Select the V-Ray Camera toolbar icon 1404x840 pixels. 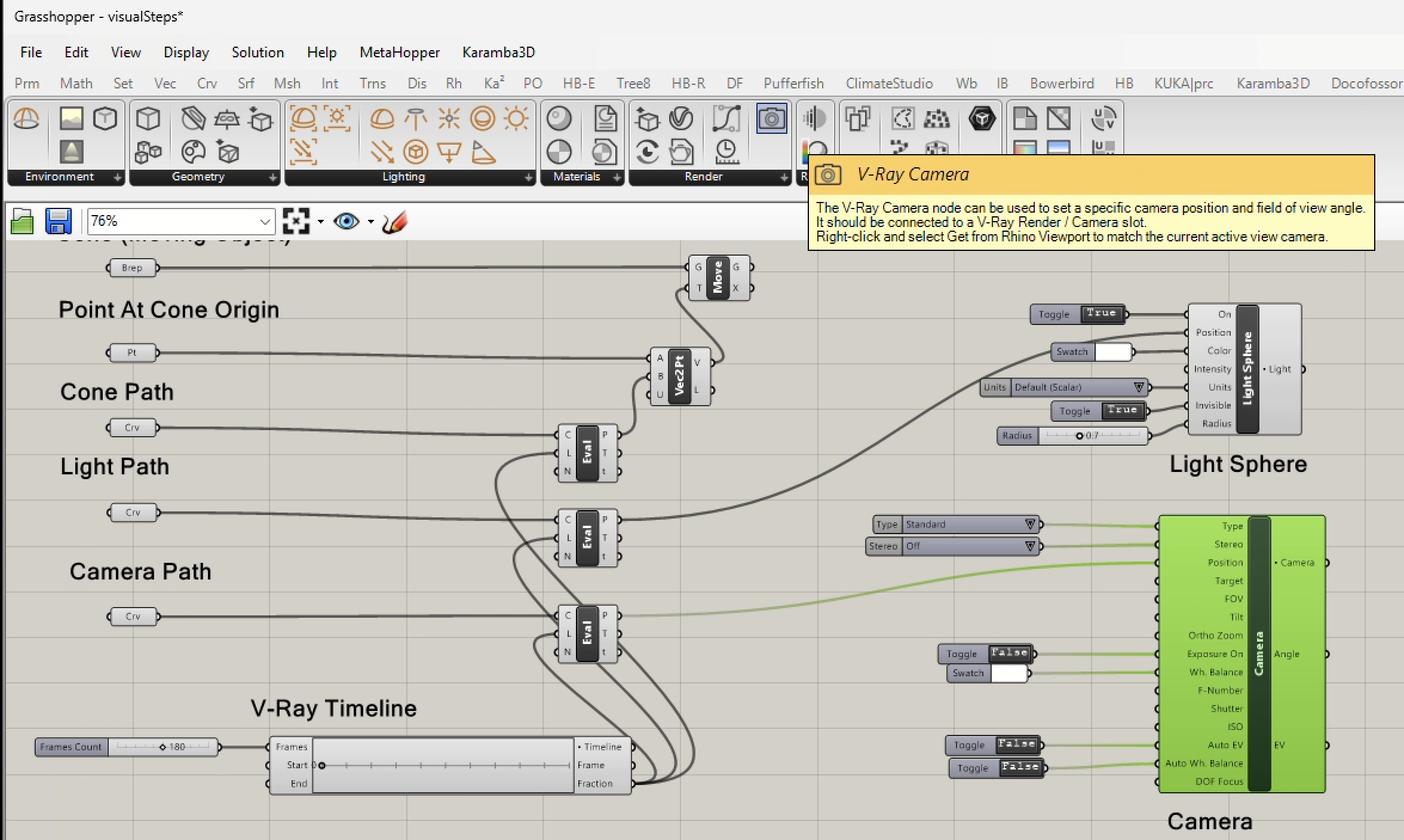click(771, 118)
